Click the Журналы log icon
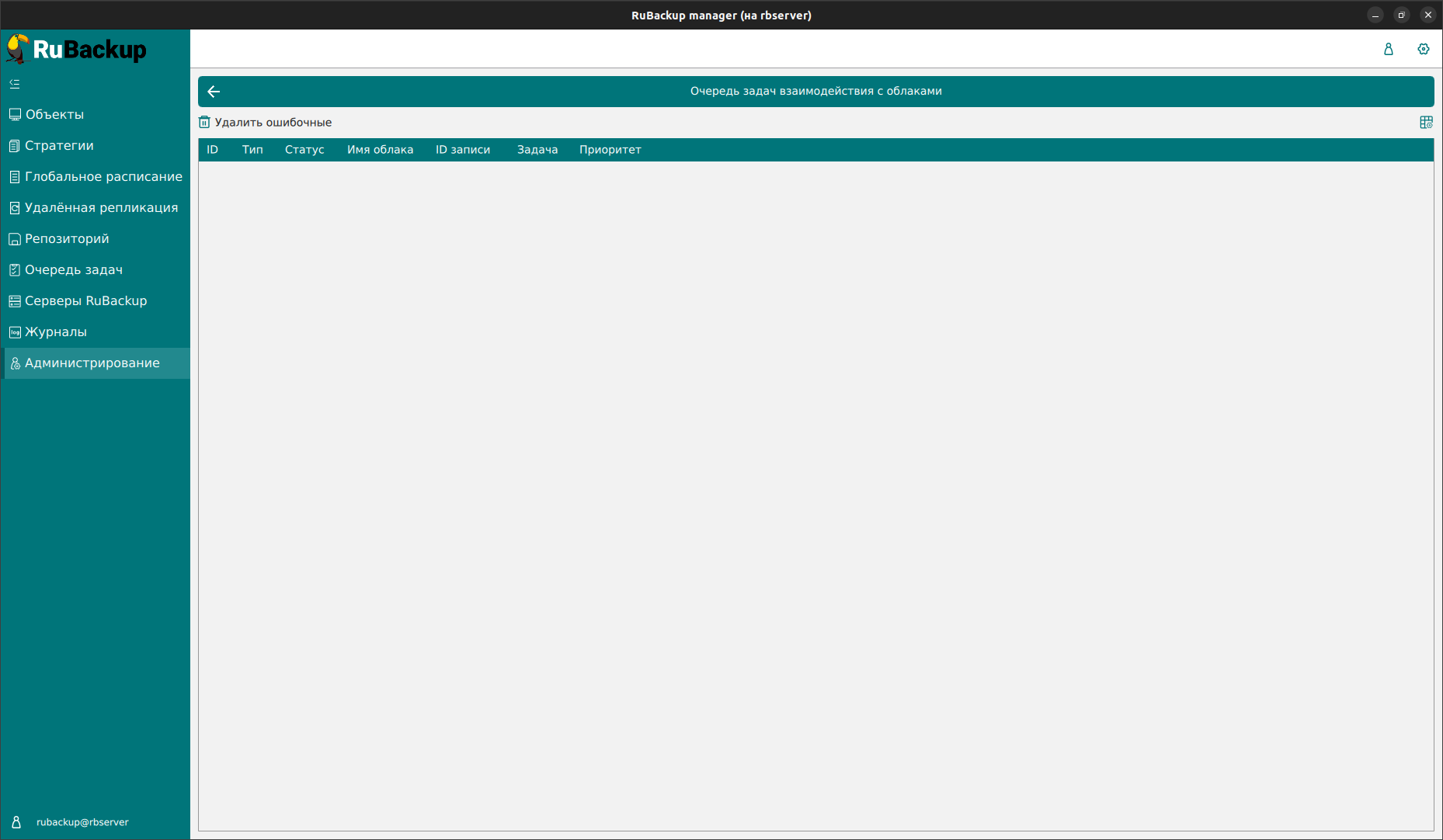Screen dimensions: 1443x840 [15, 332]
